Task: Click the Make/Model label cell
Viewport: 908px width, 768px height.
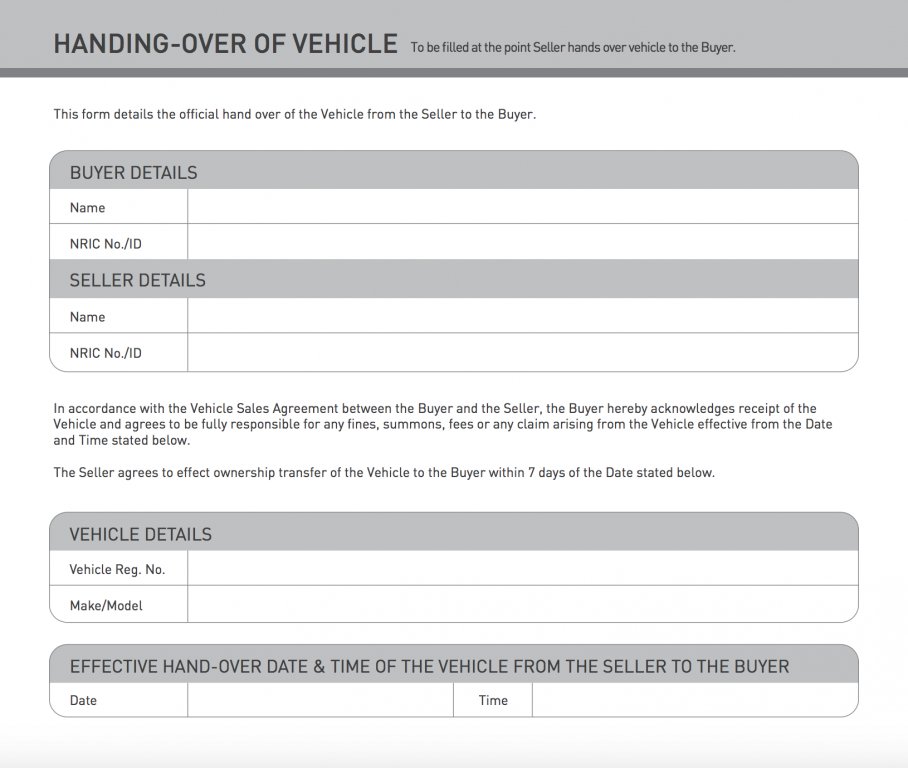Action: click(119, 604)
